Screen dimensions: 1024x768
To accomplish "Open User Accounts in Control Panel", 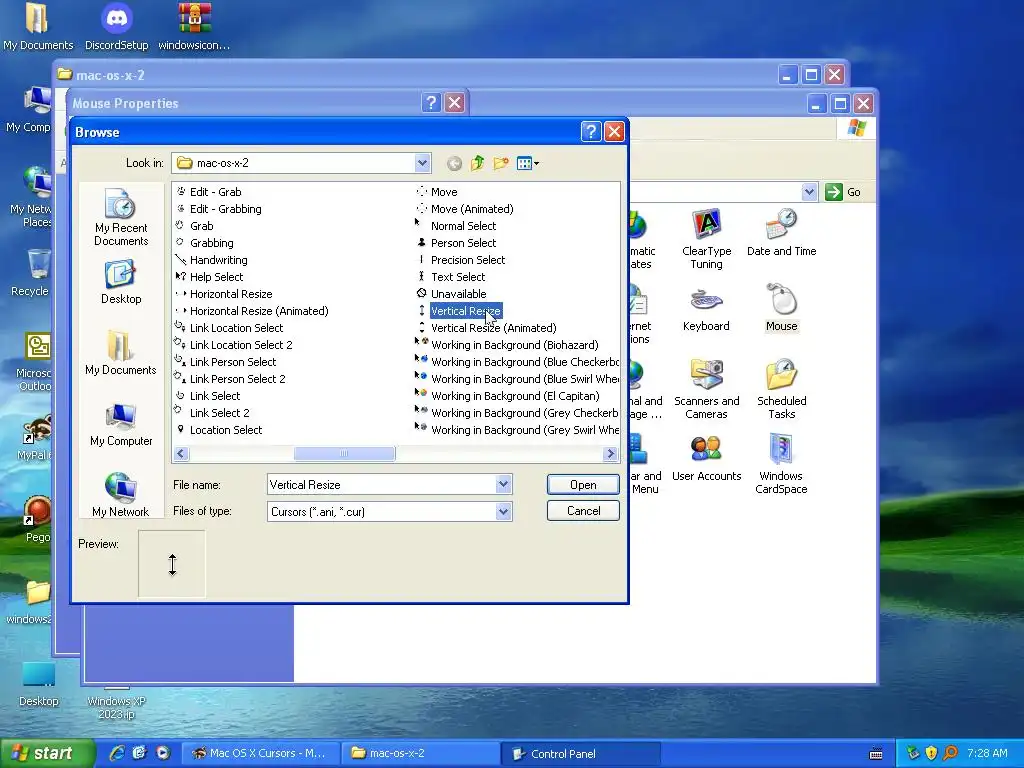I will [x=706, y=457].
